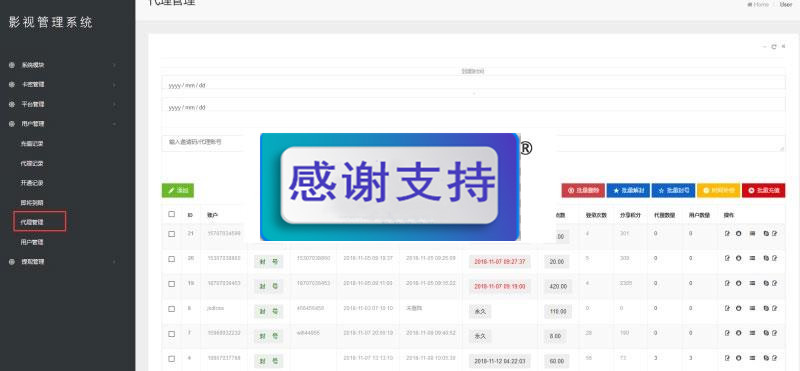The width and height of the screenshot is (800, 371).
Task: Click the gear icon beside 卡密管理
Action: click(11, 85)
